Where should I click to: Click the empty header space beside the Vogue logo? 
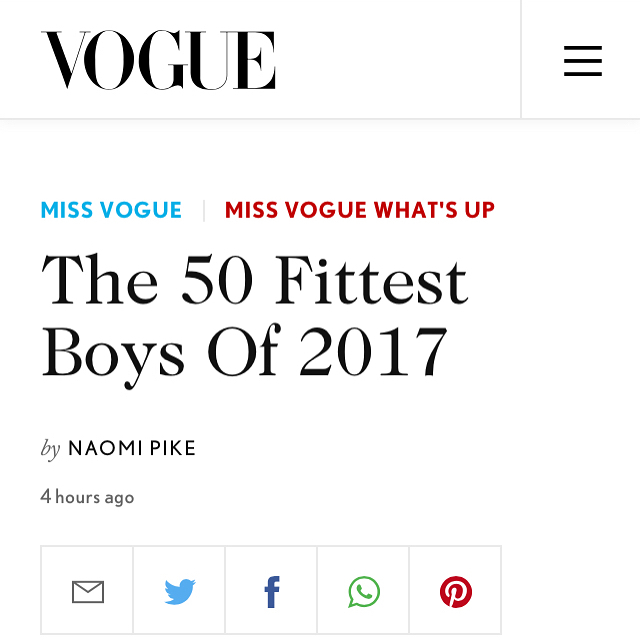tap(400, 60)
